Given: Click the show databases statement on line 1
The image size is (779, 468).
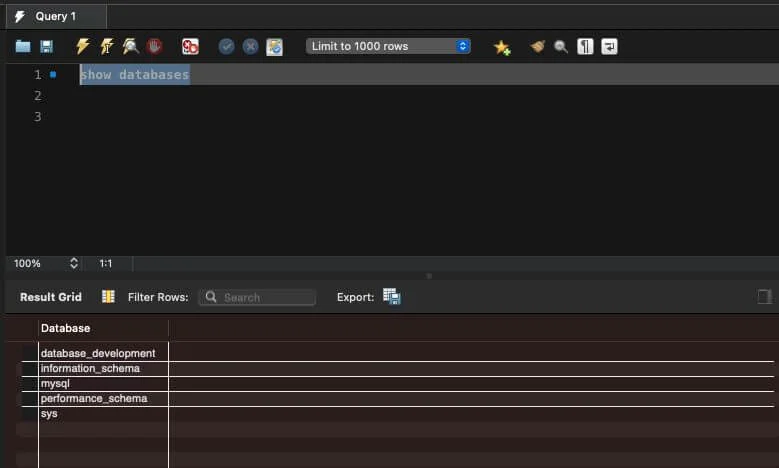Looking at the screenshot, I should (135, 75).
